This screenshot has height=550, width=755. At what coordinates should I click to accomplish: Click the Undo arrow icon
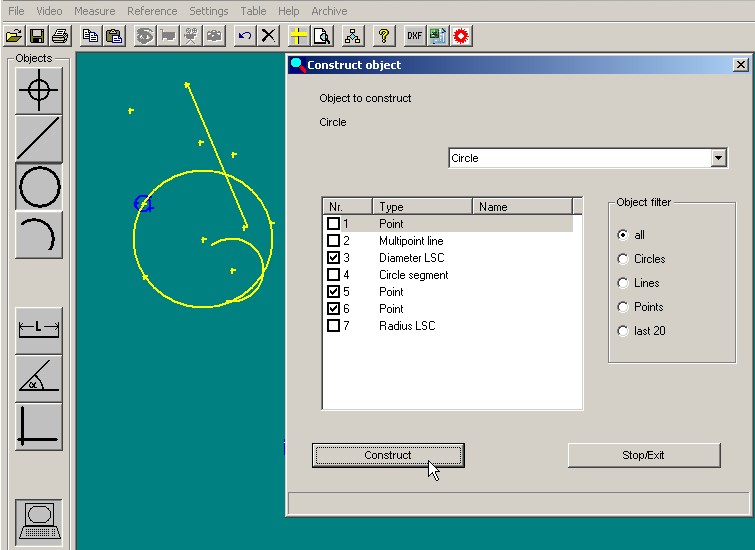pos(245,36)
